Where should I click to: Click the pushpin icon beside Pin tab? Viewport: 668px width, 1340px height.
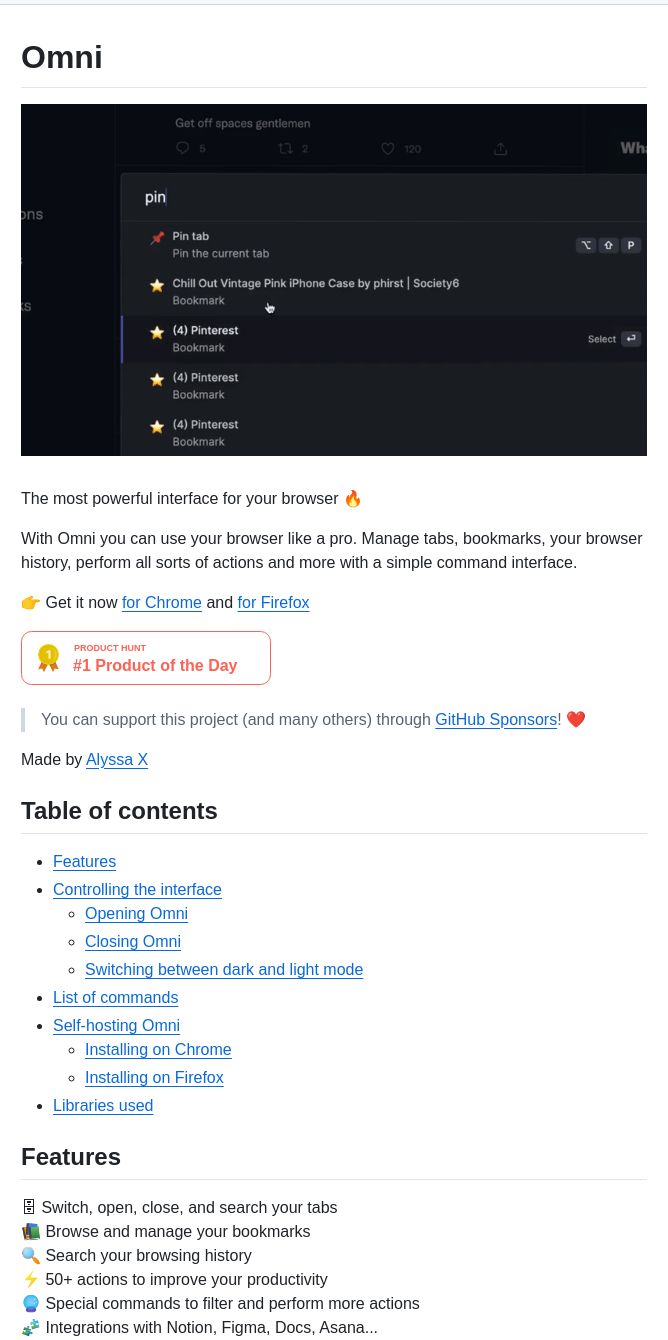157,238
